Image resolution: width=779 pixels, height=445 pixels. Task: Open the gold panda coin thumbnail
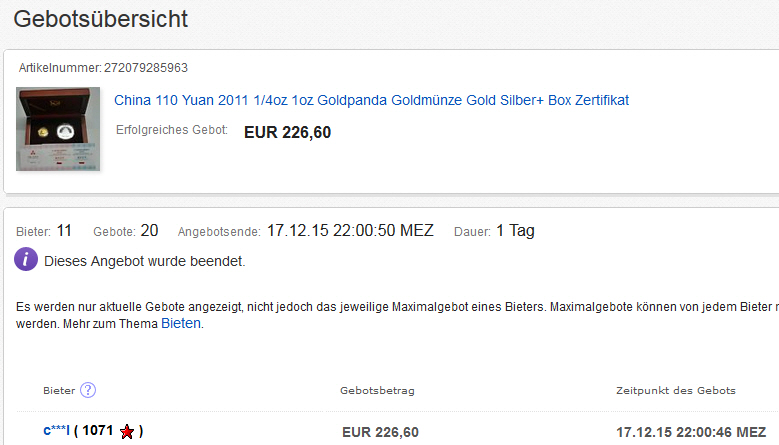[59, 128]
